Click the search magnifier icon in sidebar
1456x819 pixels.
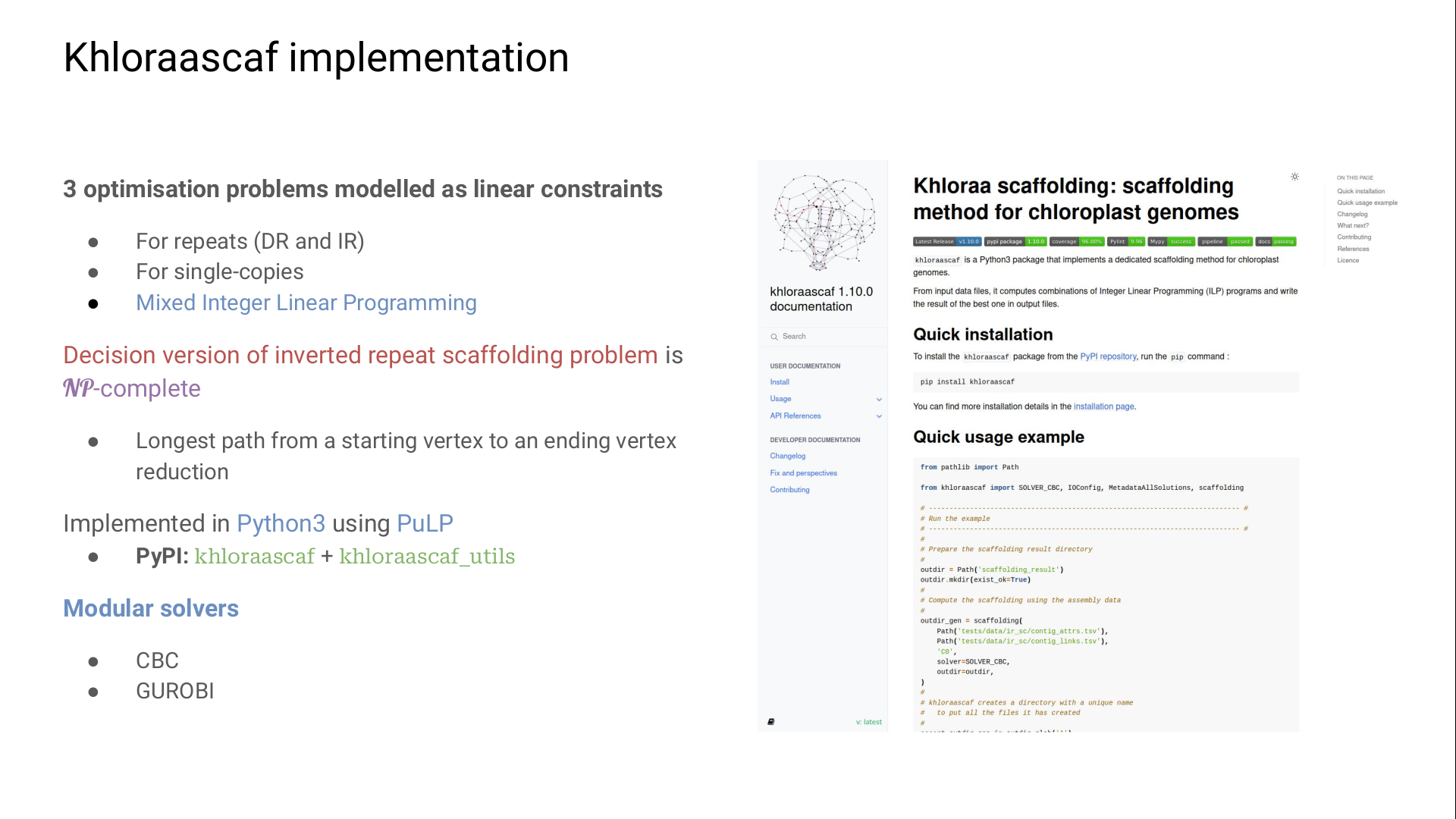(x=774, y=337)
